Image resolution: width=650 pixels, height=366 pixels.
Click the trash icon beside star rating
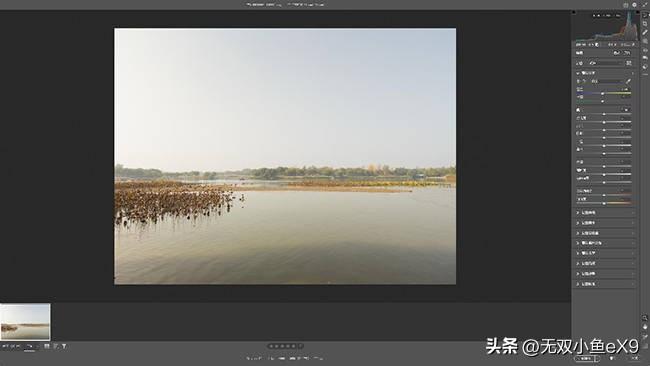[301, 346]
